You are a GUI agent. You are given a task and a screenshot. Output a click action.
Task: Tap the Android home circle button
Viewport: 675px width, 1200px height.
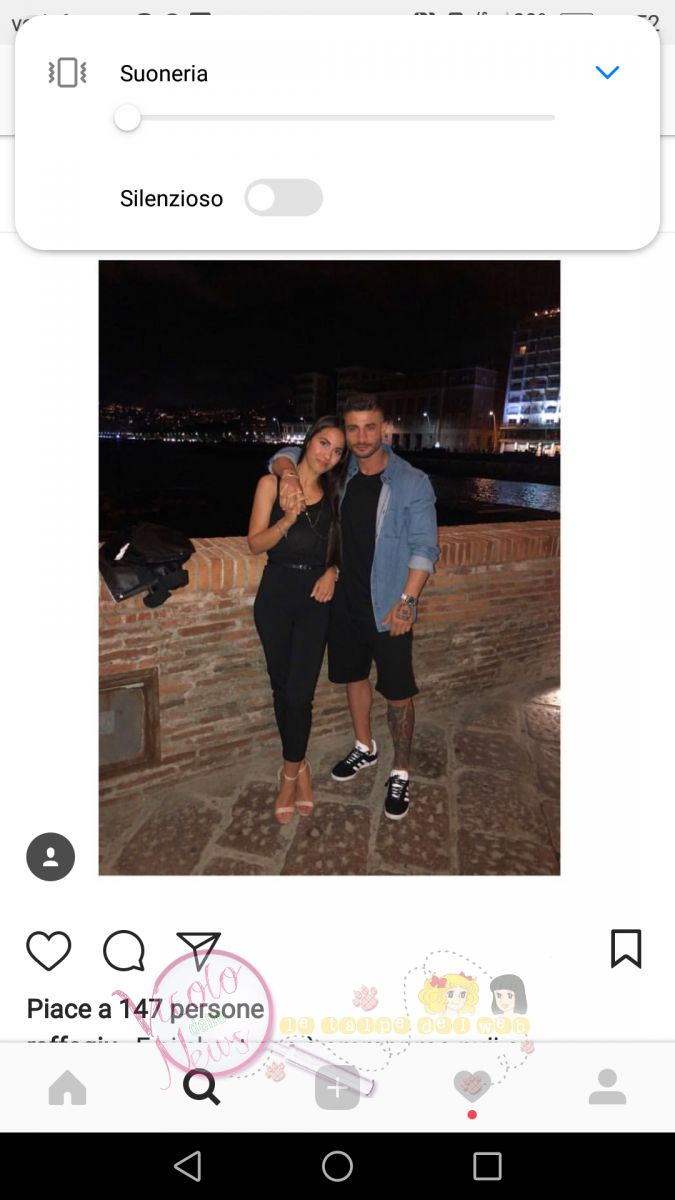(x=337, y=1166)
